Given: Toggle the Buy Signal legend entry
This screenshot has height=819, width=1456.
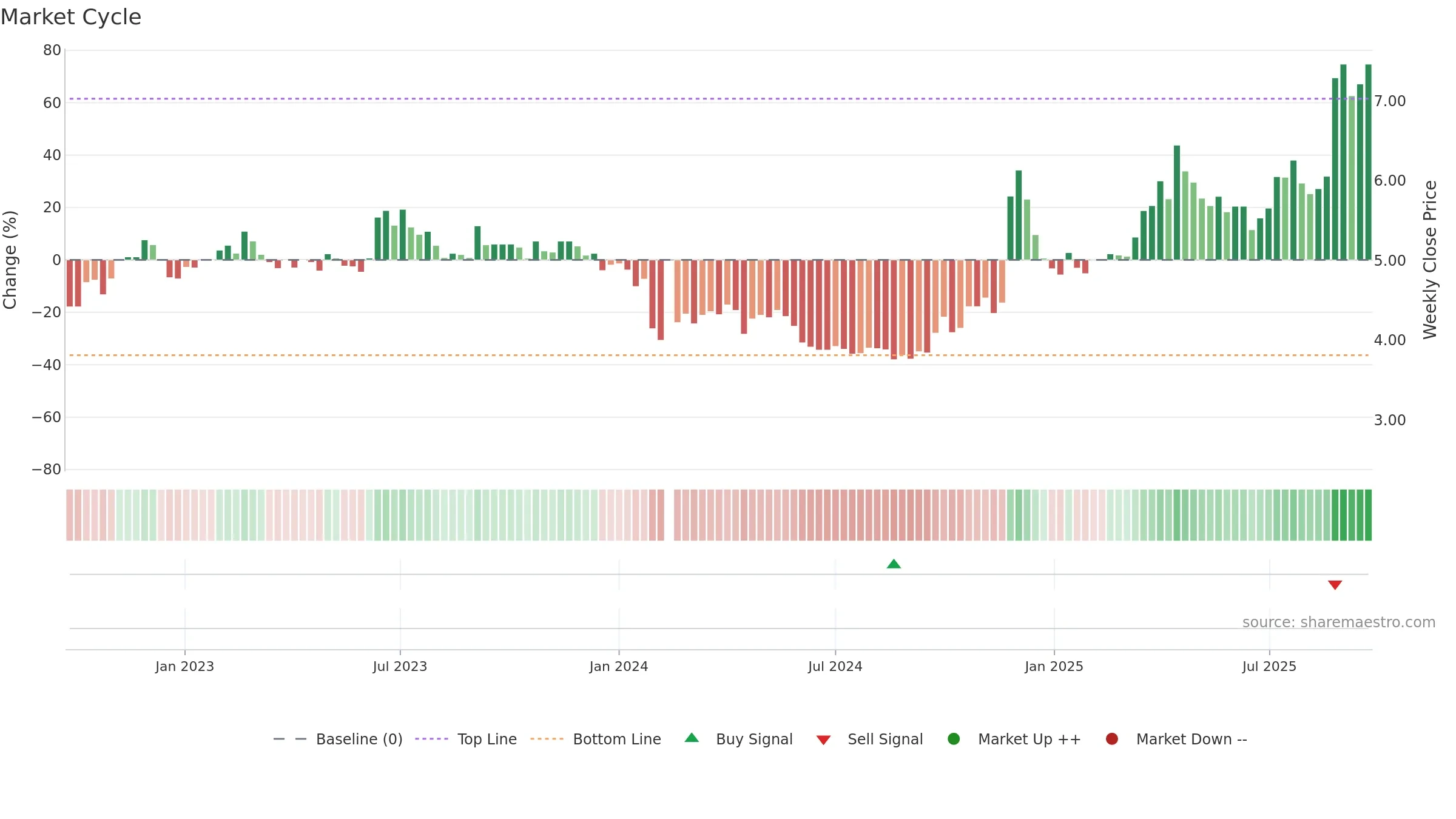Looking at the screenshot, I should click(x=738, y=739).
